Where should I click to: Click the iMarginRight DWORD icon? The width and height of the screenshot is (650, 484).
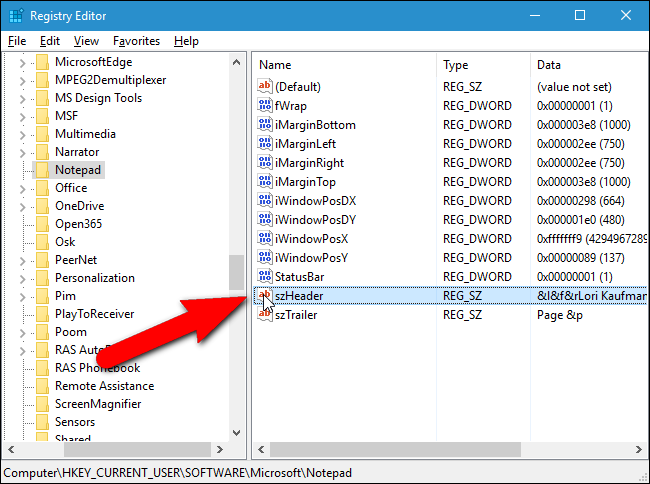click(264, 162)
